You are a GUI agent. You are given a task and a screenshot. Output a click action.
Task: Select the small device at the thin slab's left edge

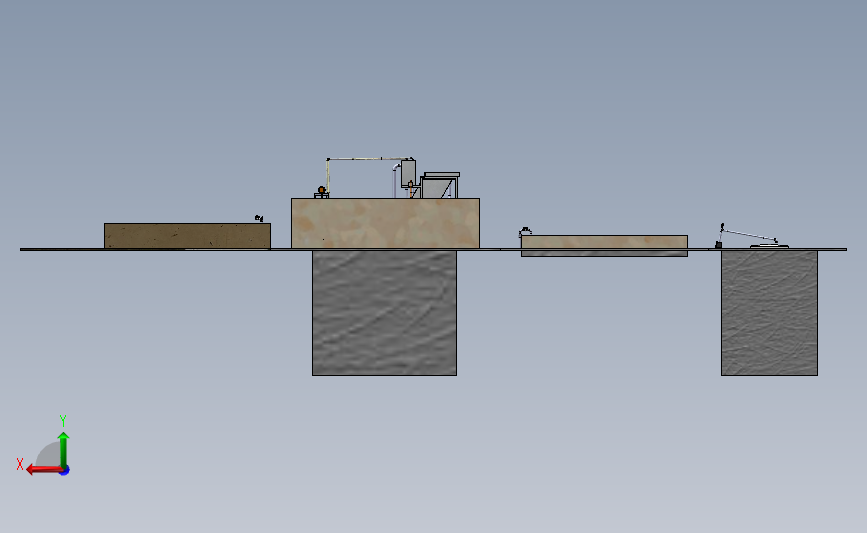[x=525, y=231]
